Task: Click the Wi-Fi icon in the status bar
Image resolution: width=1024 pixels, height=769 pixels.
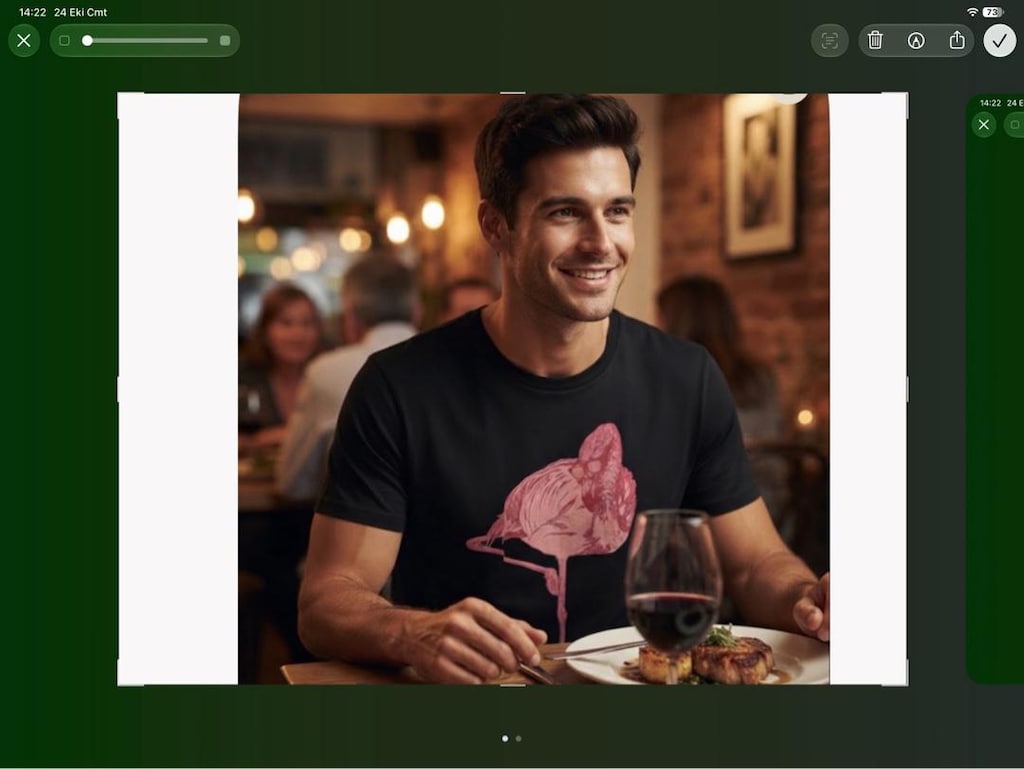Action: coord(972,12)
